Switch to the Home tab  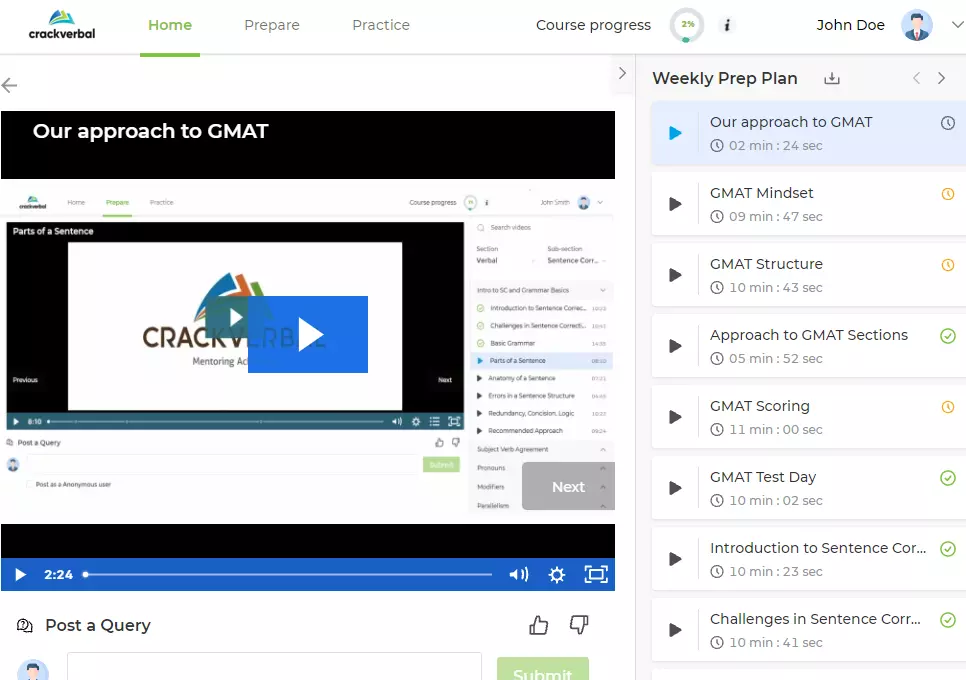(170, 25)
